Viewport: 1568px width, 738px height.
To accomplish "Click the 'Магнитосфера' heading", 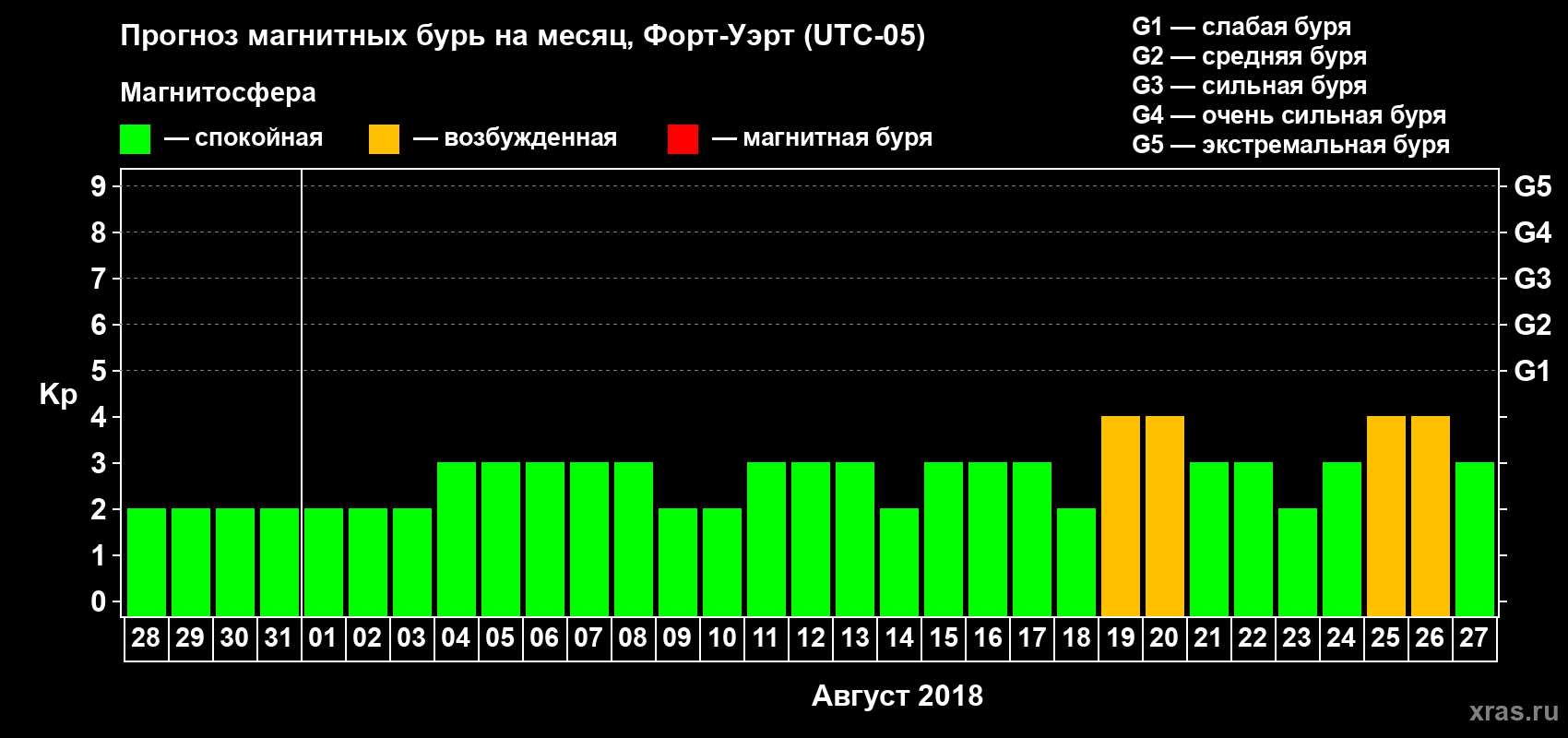I will coord(218,92).
